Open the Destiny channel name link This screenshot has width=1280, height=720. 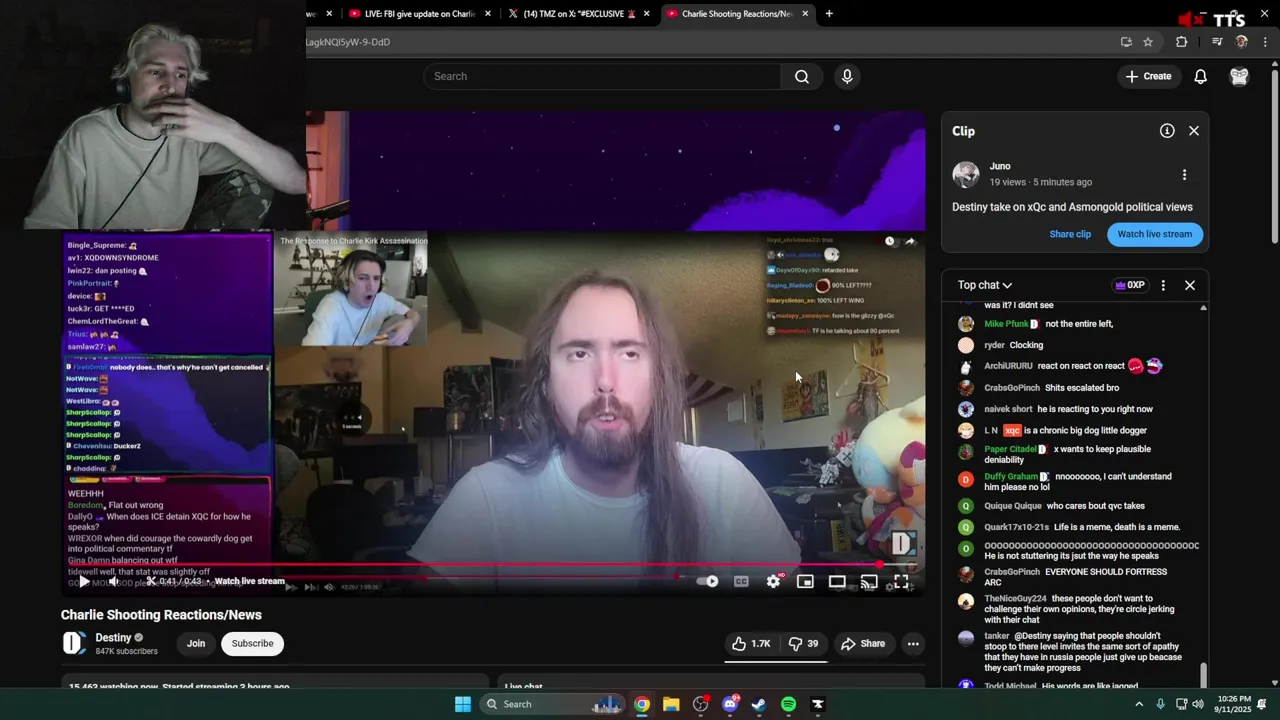[x=113, y=638]
